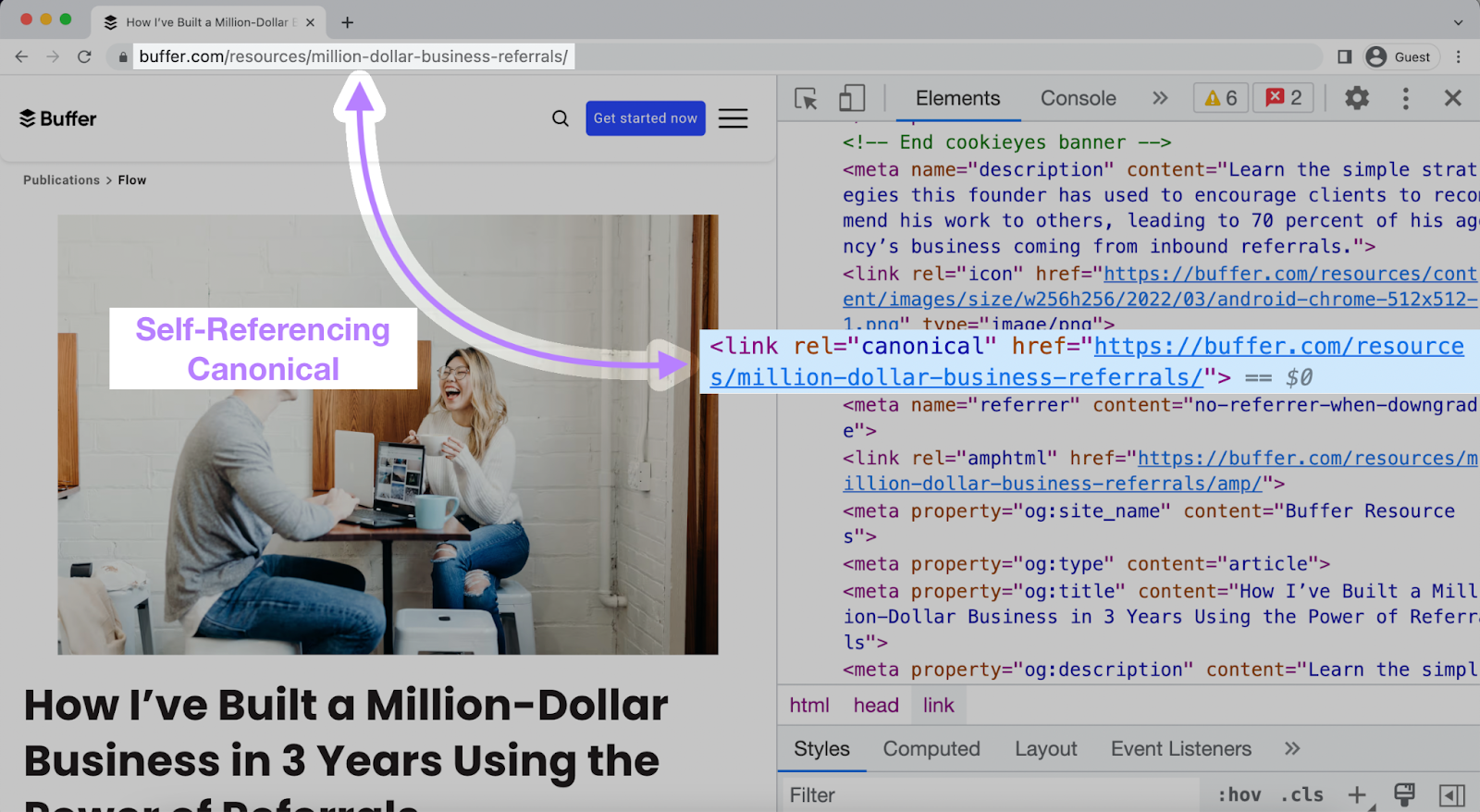Open the Guest profile menu

[1401, 56]
